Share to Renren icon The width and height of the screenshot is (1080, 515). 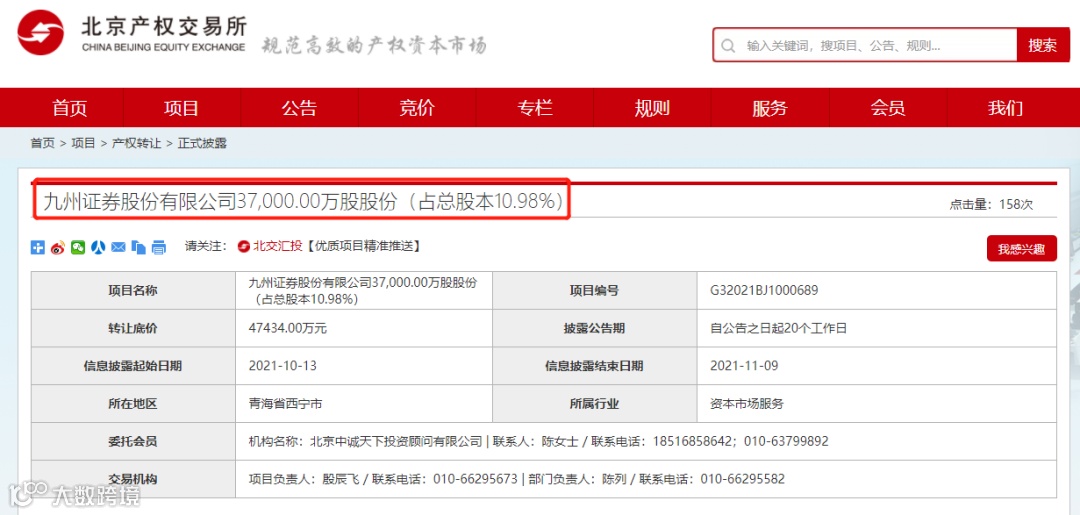click(x=98, y=247)
